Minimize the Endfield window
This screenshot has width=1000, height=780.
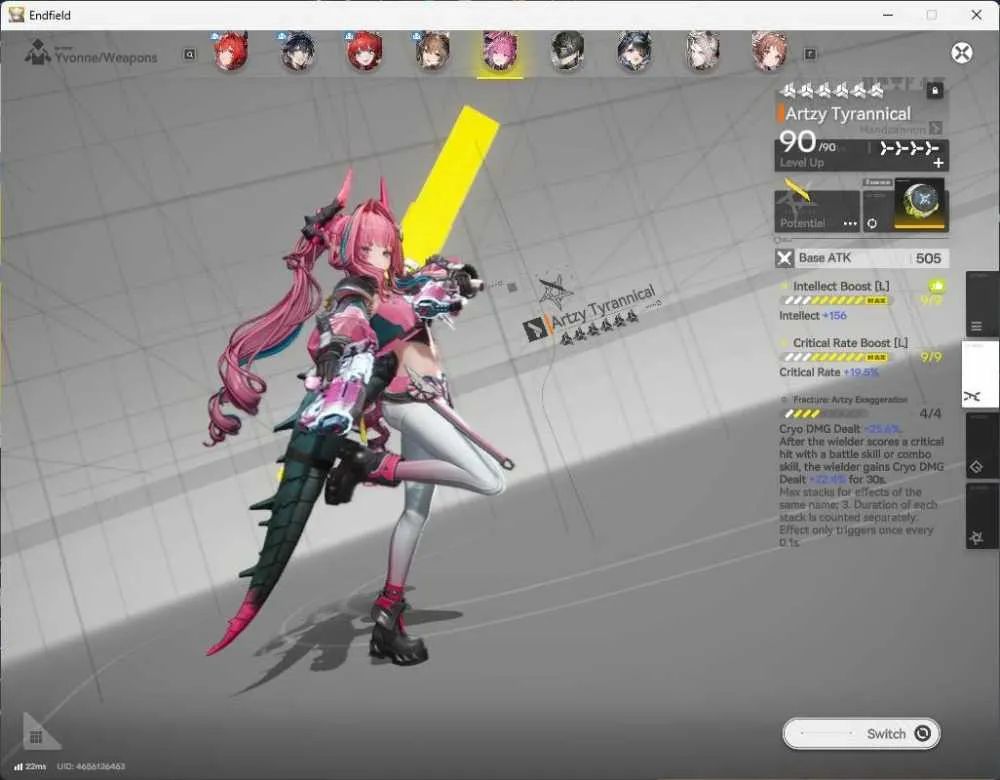coord(888,15)
